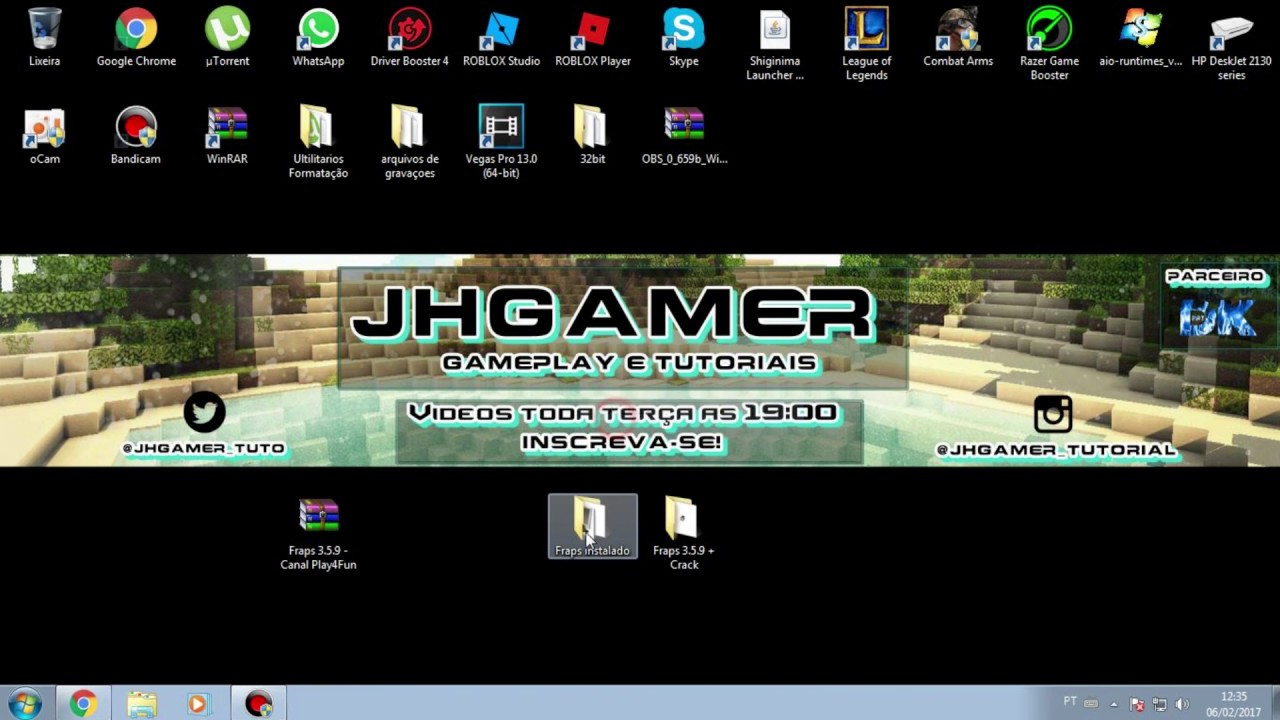
Task: Open the network connection tray icon
Action: tap(1159, 704)
